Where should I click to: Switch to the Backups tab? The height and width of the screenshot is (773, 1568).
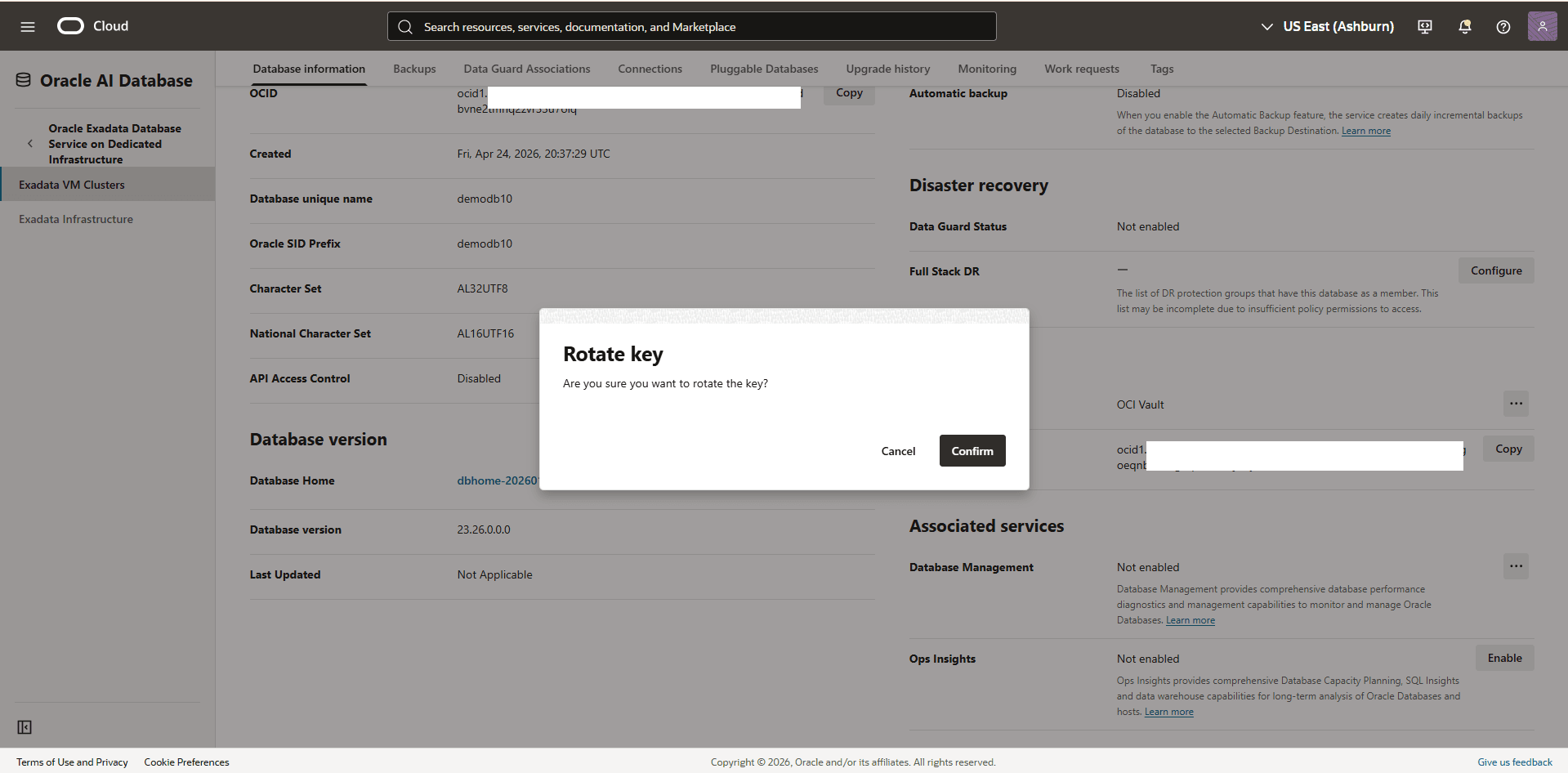414,69
